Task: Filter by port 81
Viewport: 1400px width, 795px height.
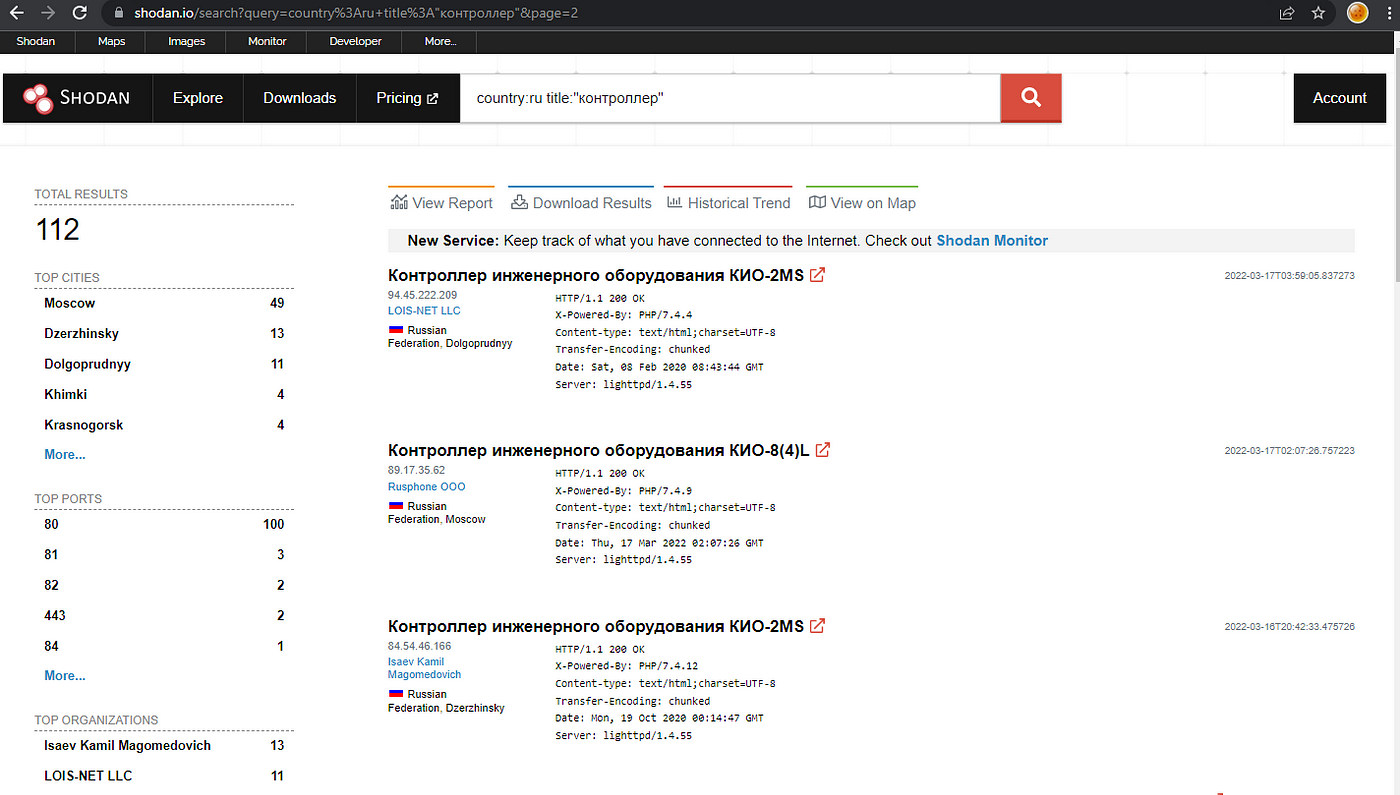Action: (51, 554)
